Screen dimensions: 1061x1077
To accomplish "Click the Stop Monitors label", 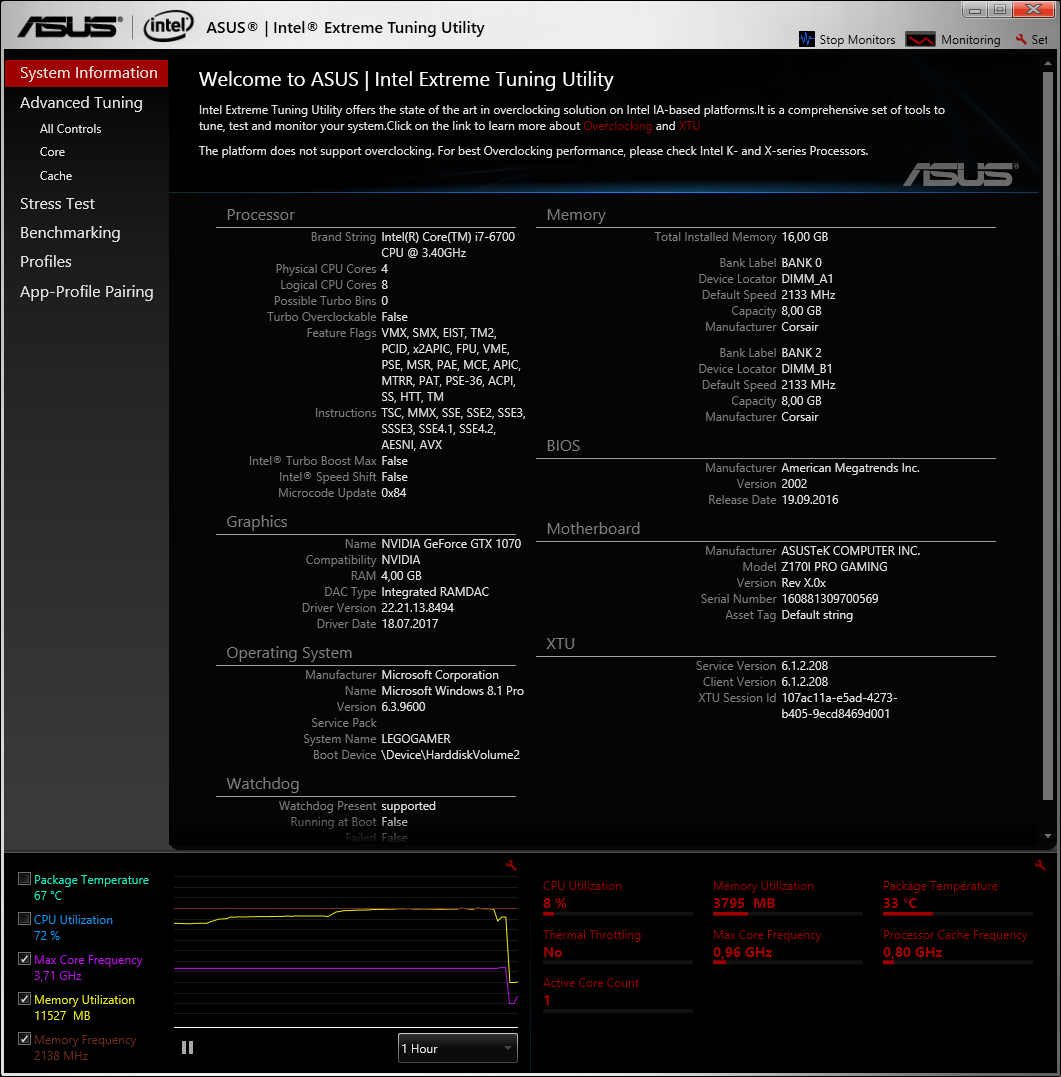I will (x=857, y=40).
